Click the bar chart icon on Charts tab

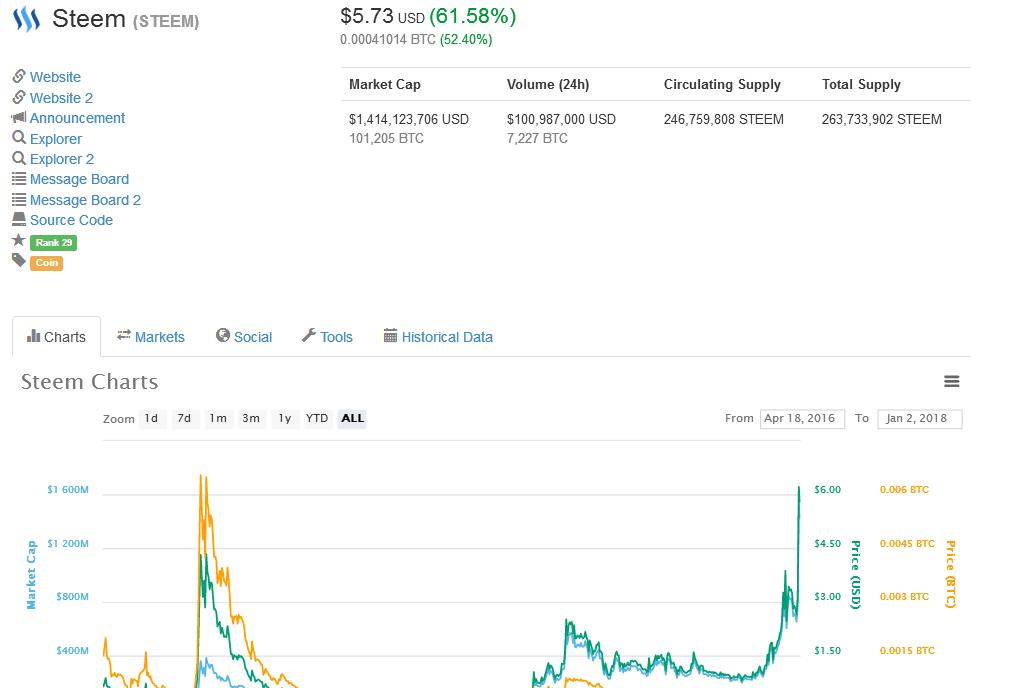(x=34, y=336)
